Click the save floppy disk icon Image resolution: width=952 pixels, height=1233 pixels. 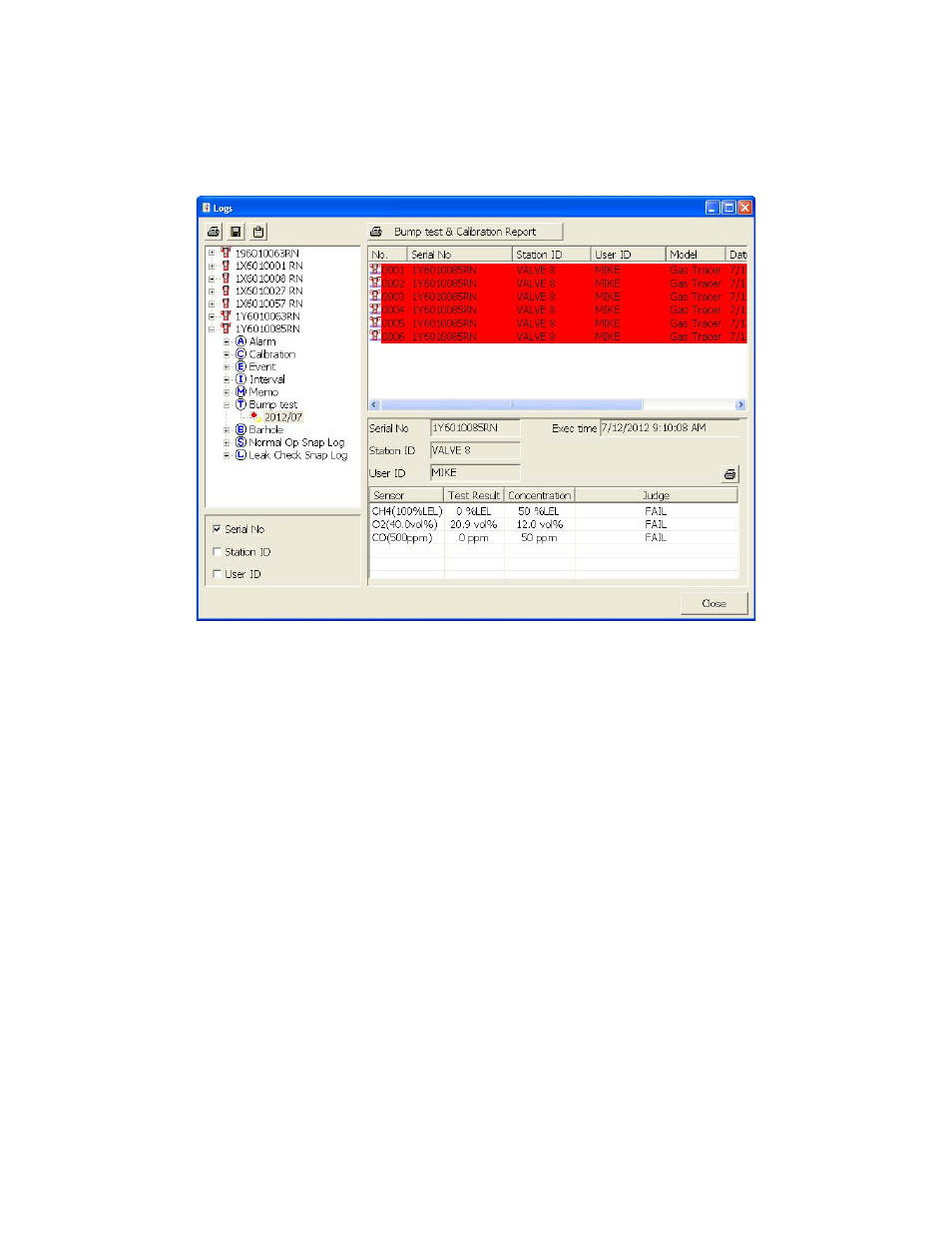pos(237,232)
